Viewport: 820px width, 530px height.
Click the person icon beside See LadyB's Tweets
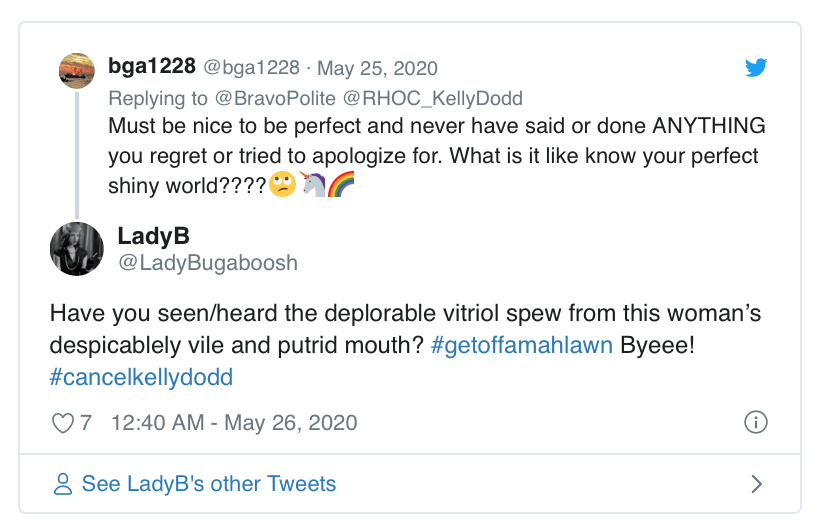[x=63, y=485]
